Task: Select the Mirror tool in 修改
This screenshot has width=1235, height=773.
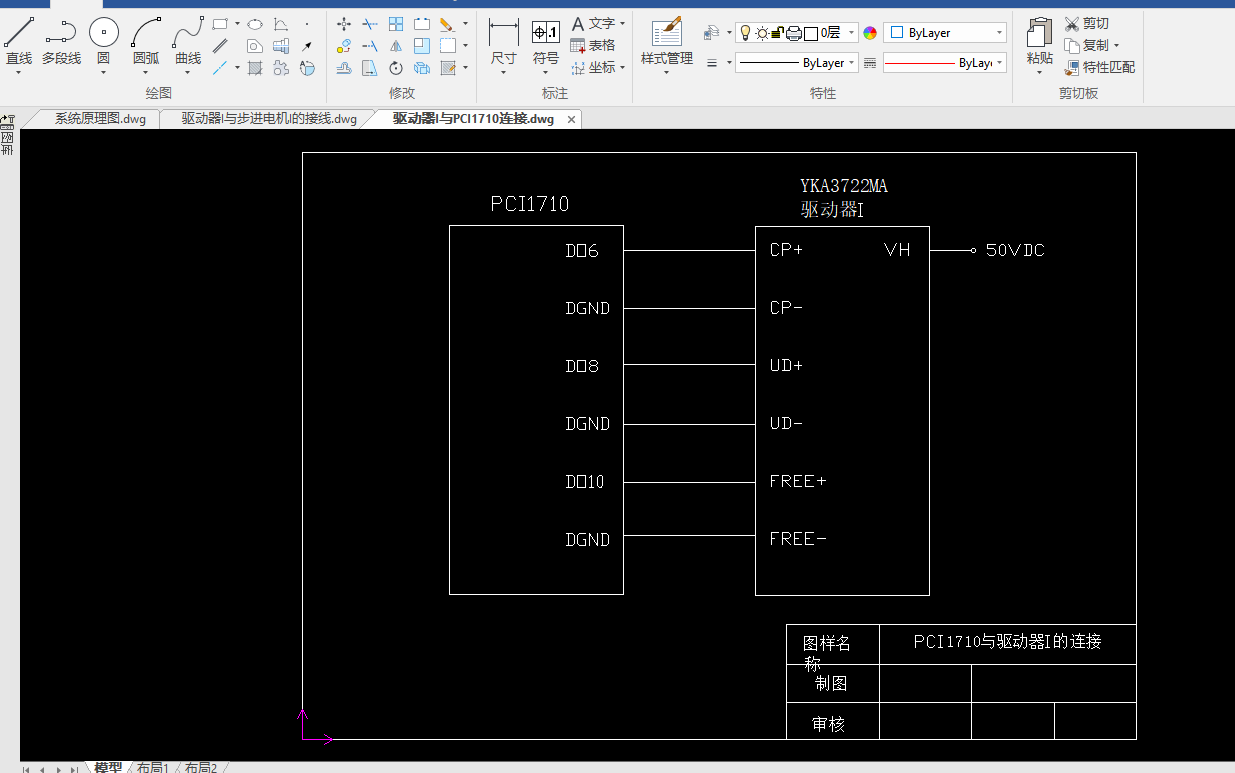Action: coord(396,46)
